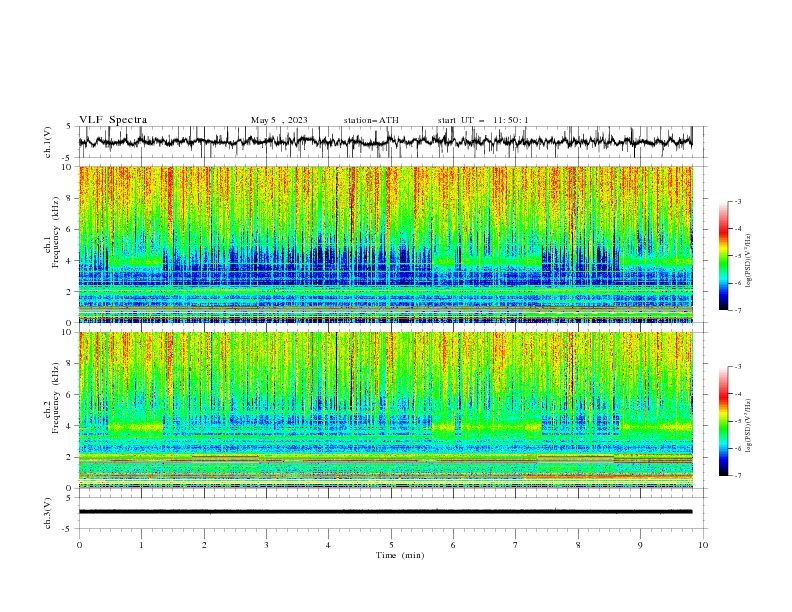Screen dimensions: 792x612
Task: Pick the ch.2 spectrogram color scale bar
Action: 723,421
